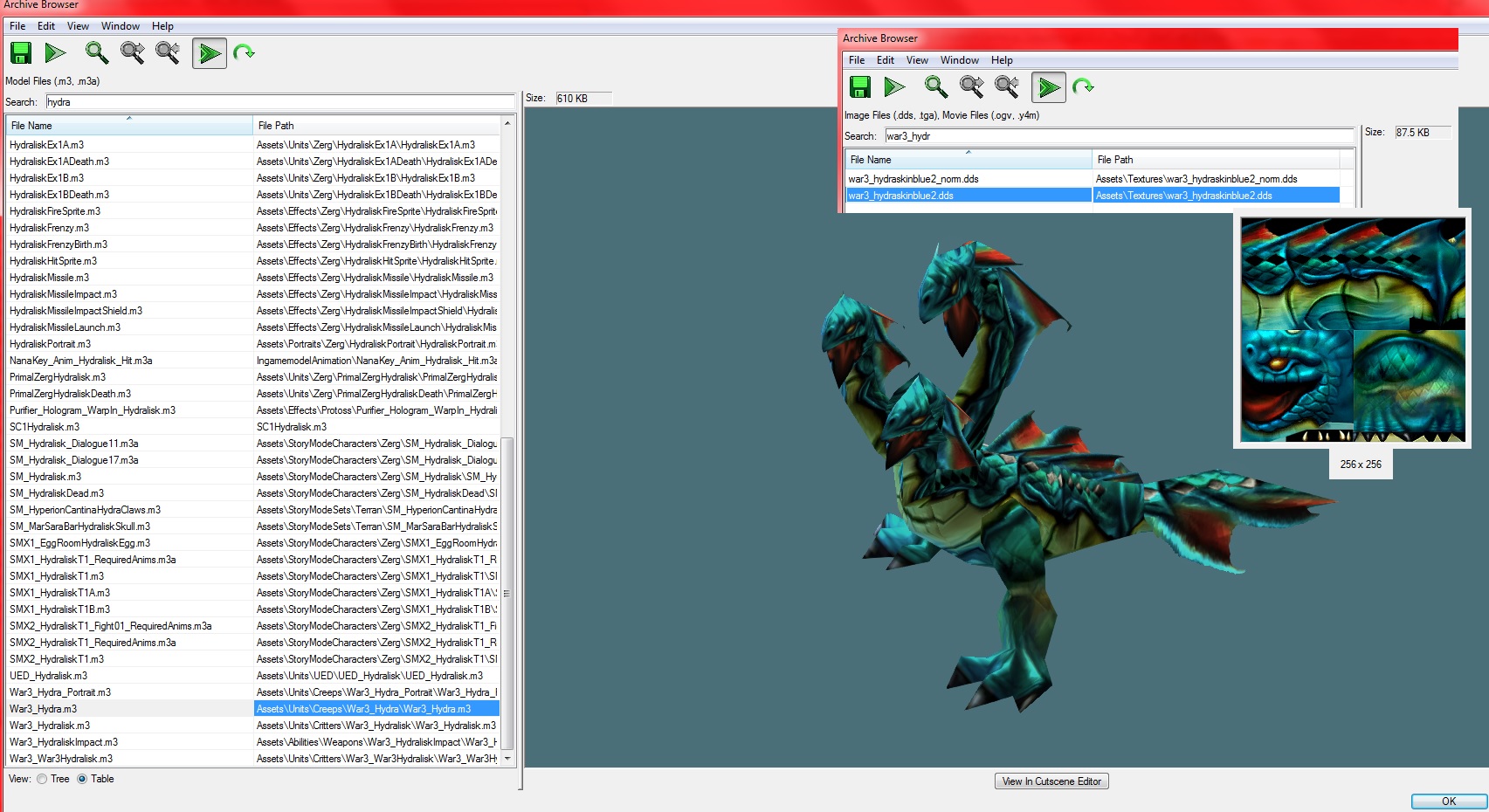The height and width of the screenshot is (812, 1489).
Task: Select the HydraliskEx1A.m3 row
Action: coord(253,145)
